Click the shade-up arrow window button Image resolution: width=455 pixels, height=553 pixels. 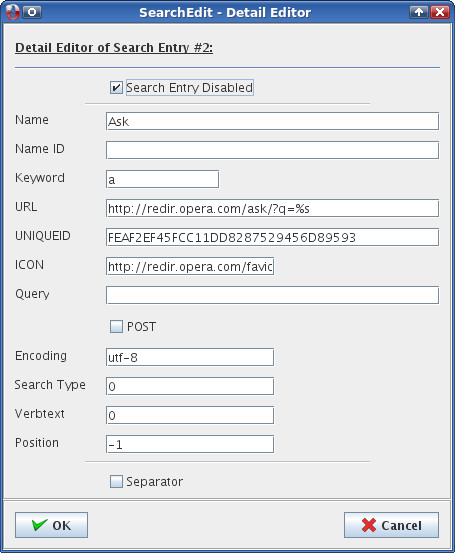[x=419, y=12]
